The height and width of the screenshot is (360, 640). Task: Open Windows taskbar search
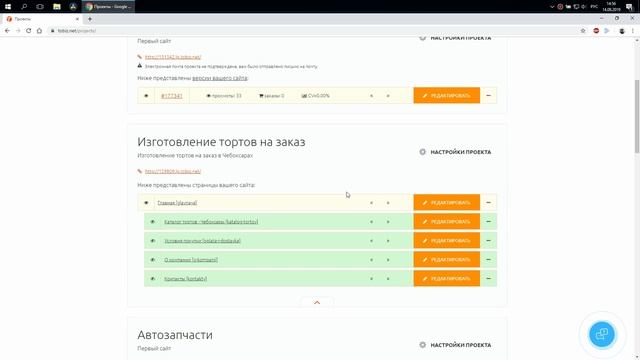tap(24, 7)
